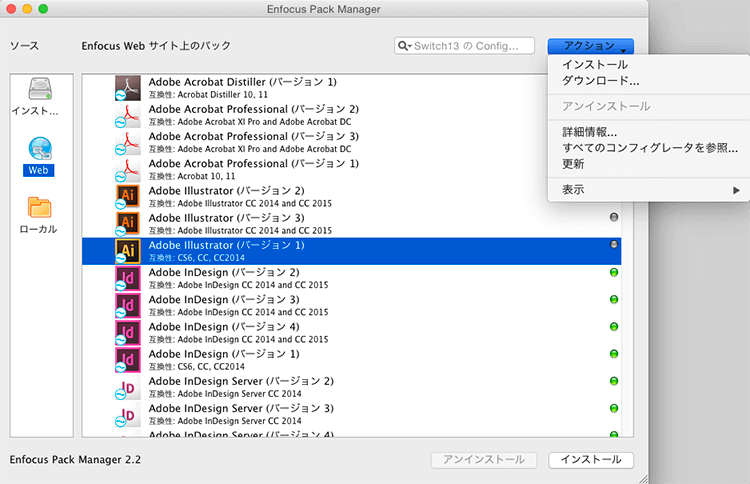The width and height of the screenshot is (750, 484).
Task: Choose すべてのコンフィグレータを参照... menu item
Action: (x=650, y=148)
